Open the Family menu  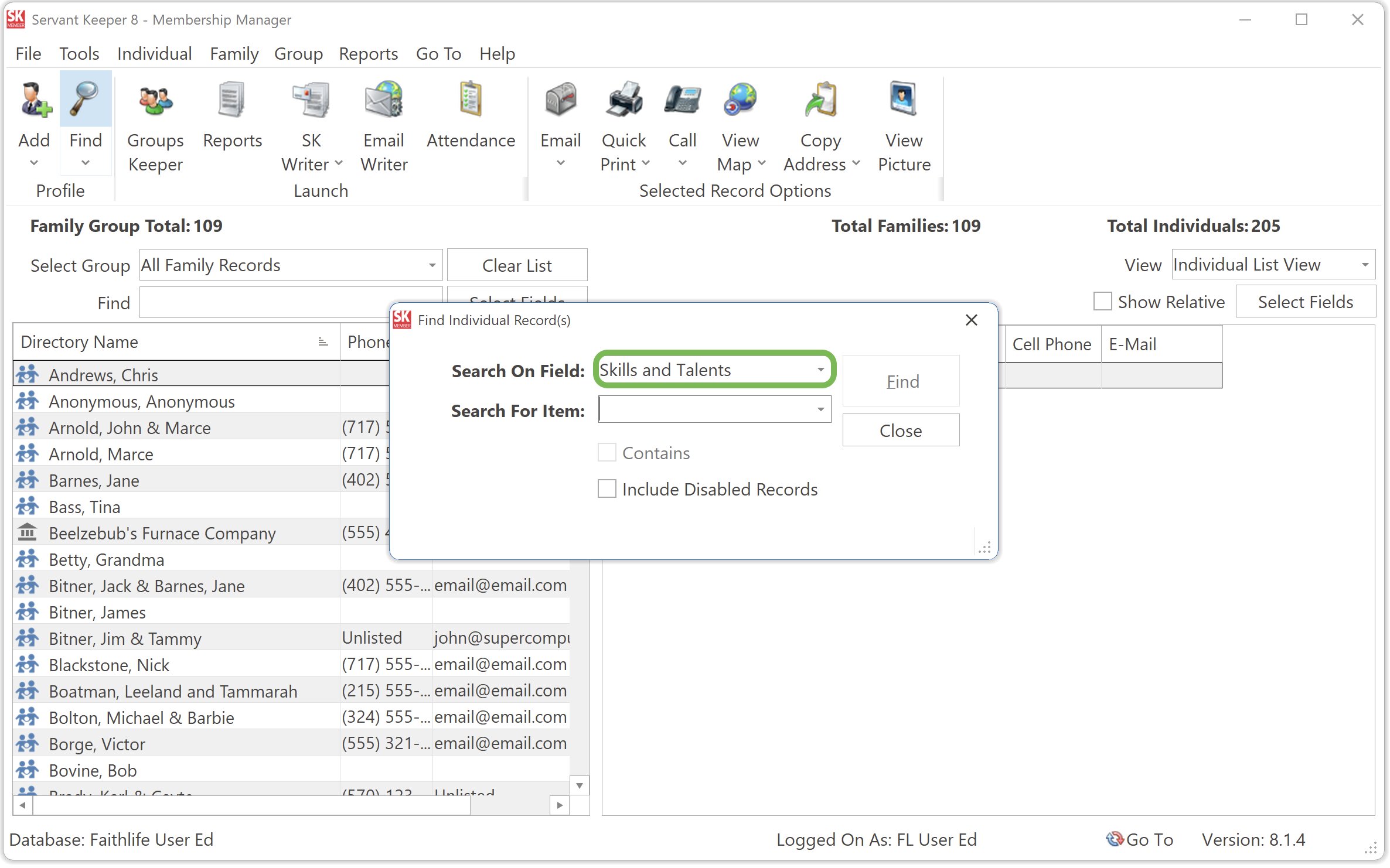[x=234, y=53]
